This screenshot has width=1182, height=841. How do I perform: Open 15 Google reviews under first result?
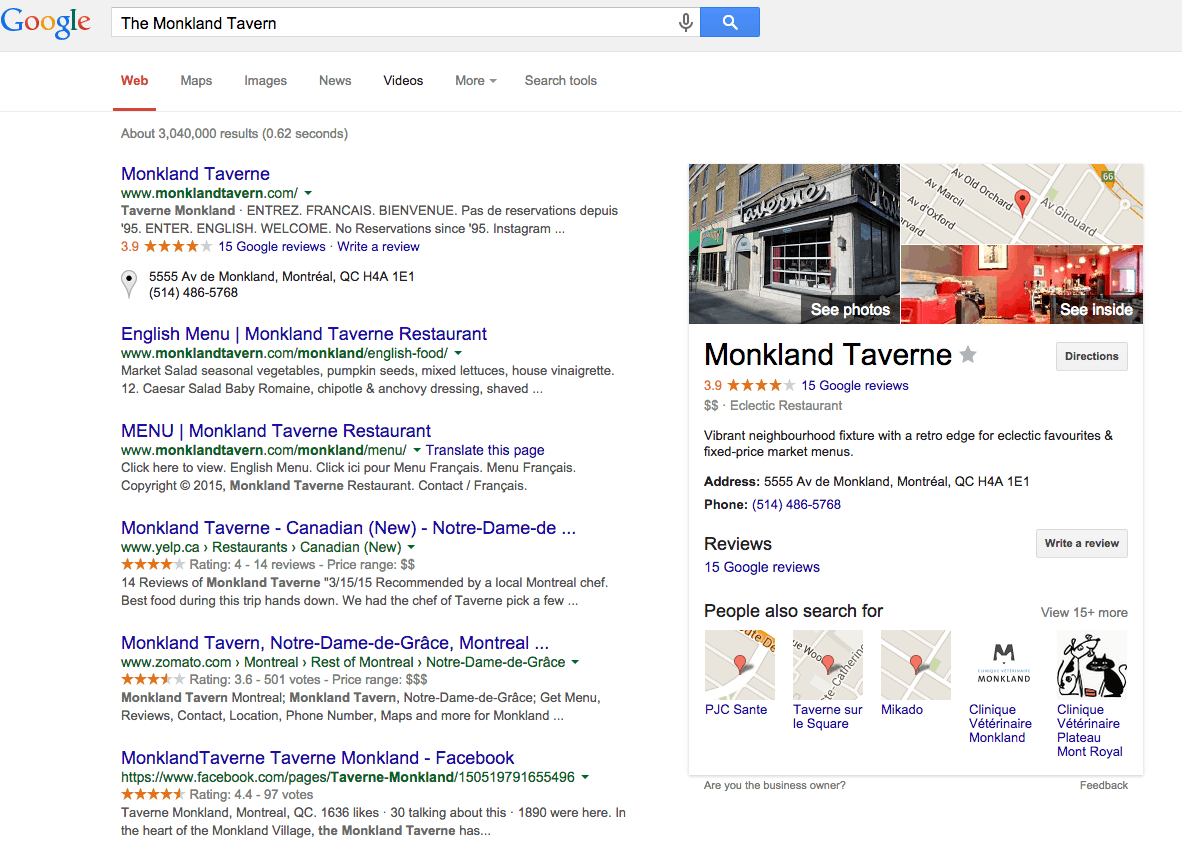[272, 246]
